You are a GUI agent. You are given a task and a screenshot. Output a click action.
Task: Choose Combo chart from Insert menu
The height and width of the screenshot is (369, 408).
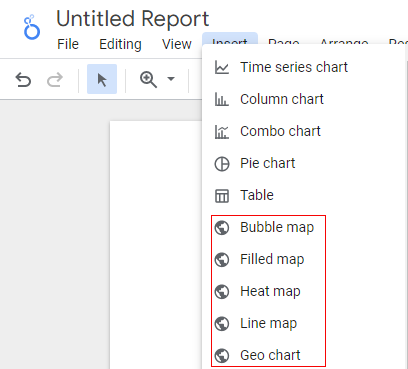point(304,131)
